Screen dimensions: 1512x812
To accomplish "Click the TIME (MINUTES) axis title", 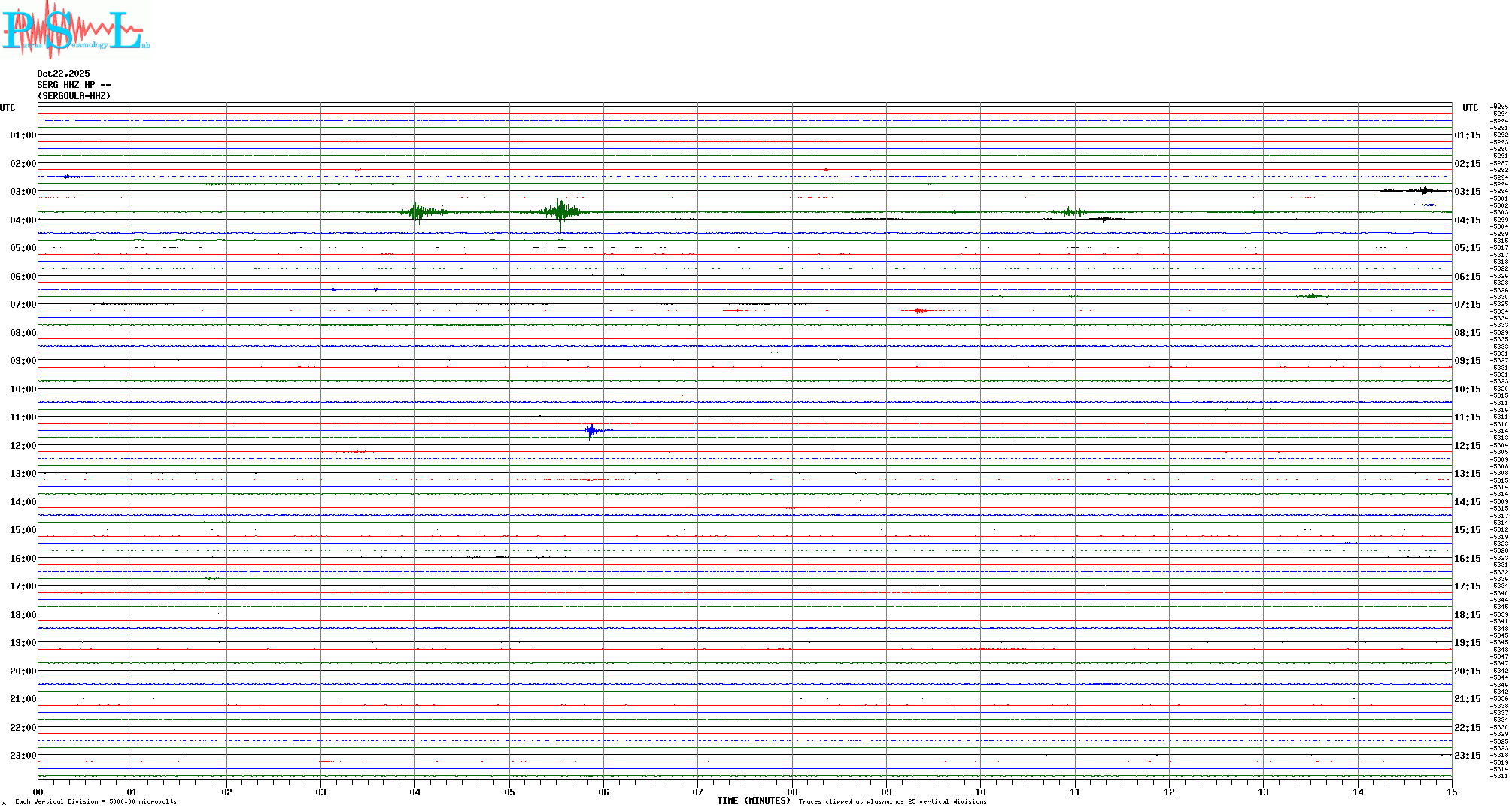I will [x=753, y=801].
